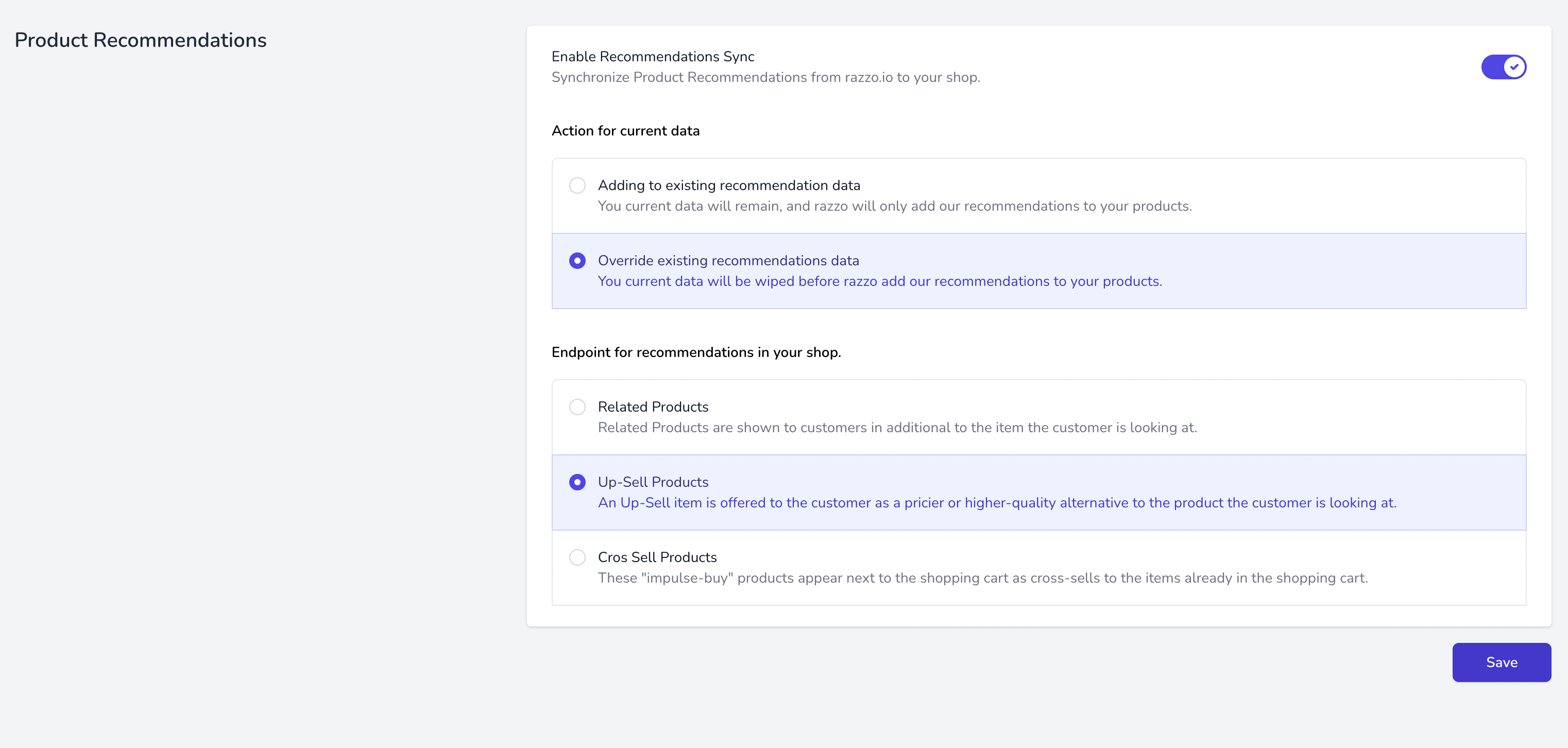Click description 'An Up-Sell item is offered...'
Image resolution: width=1568 pixels, height=748 pixels.
click(x=997, y=503)
